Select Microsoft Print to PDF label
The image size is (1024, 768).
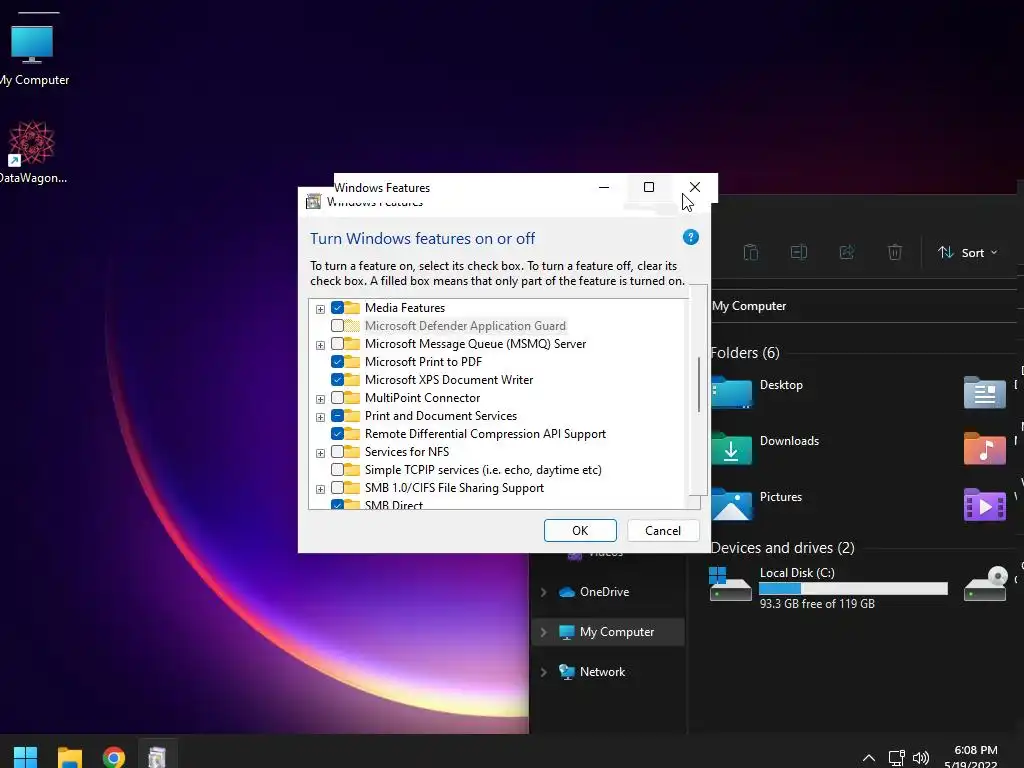click(x=423, y=361)
